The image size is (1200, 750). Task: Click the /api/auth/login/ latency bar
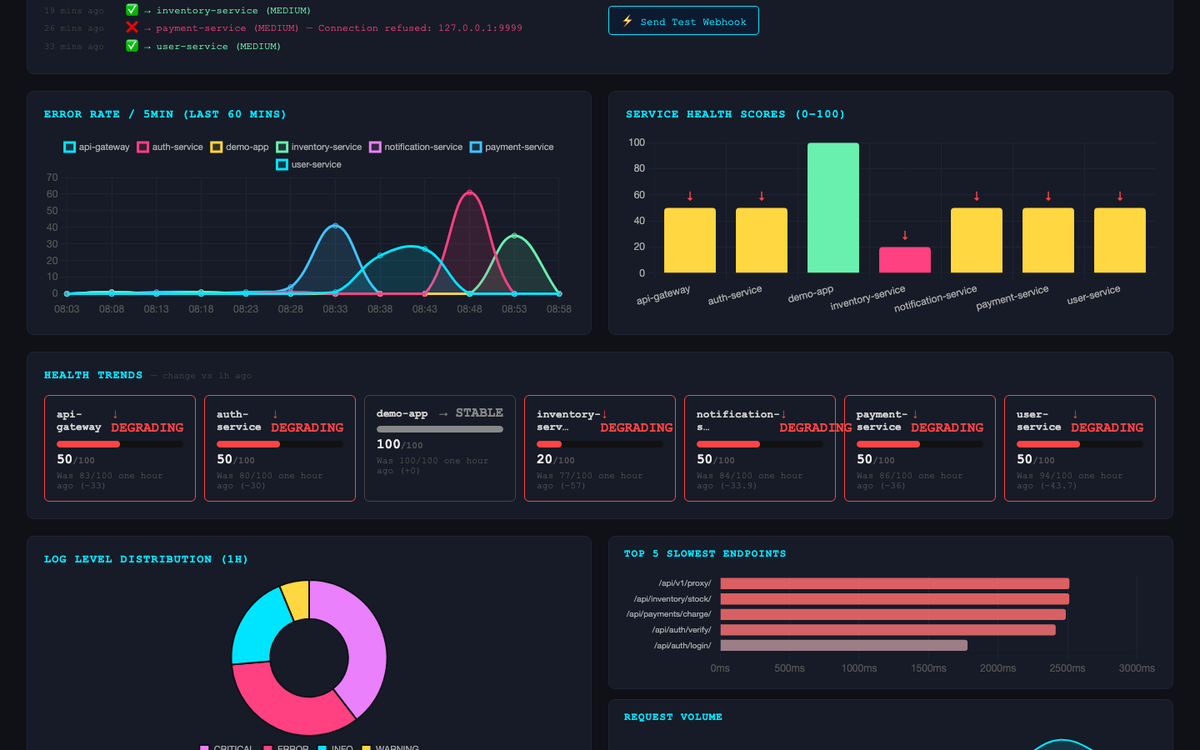point(843,646)
